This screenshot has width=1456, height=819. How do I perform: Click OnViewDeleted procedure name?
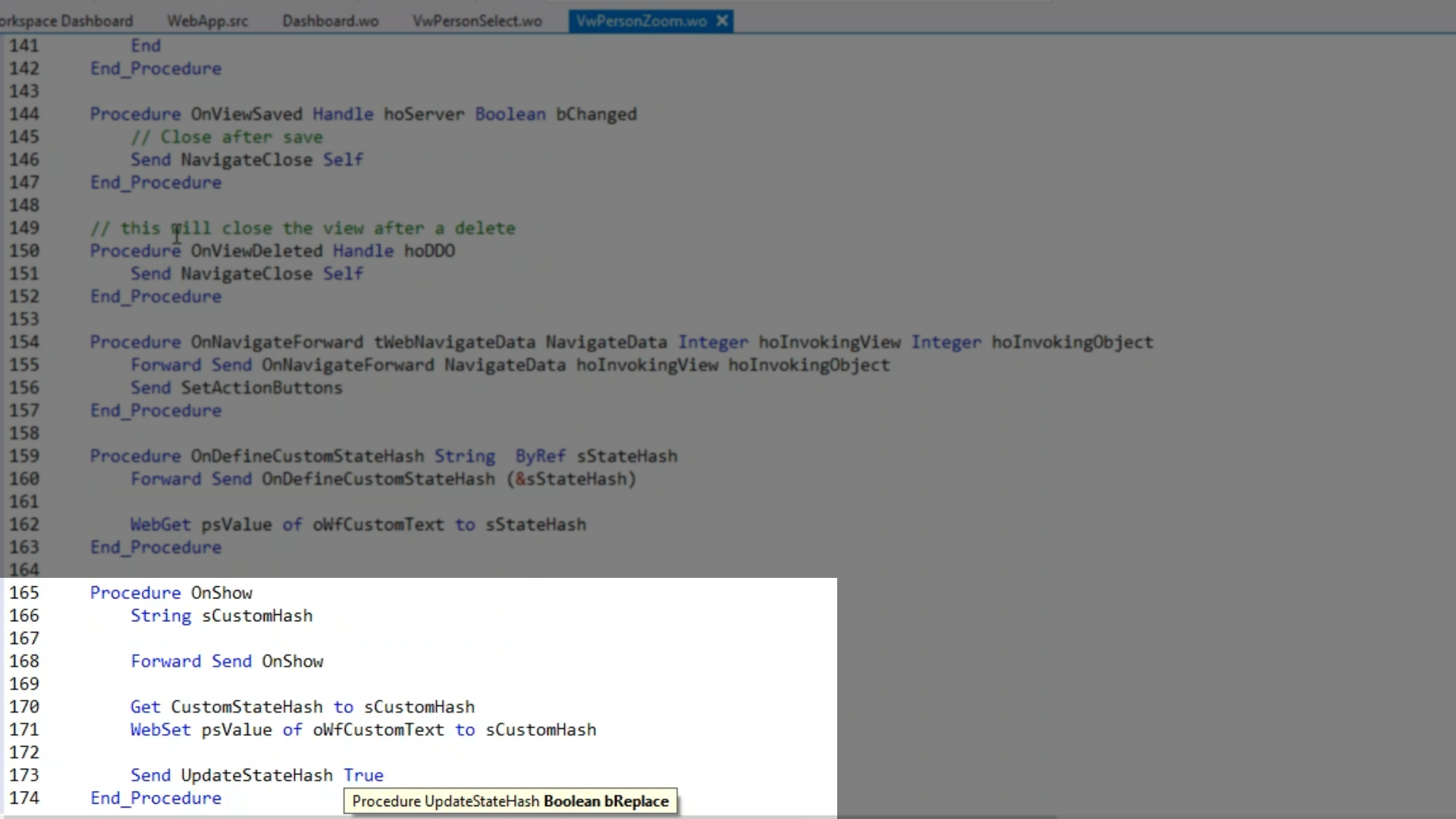(x=256, y=251)
